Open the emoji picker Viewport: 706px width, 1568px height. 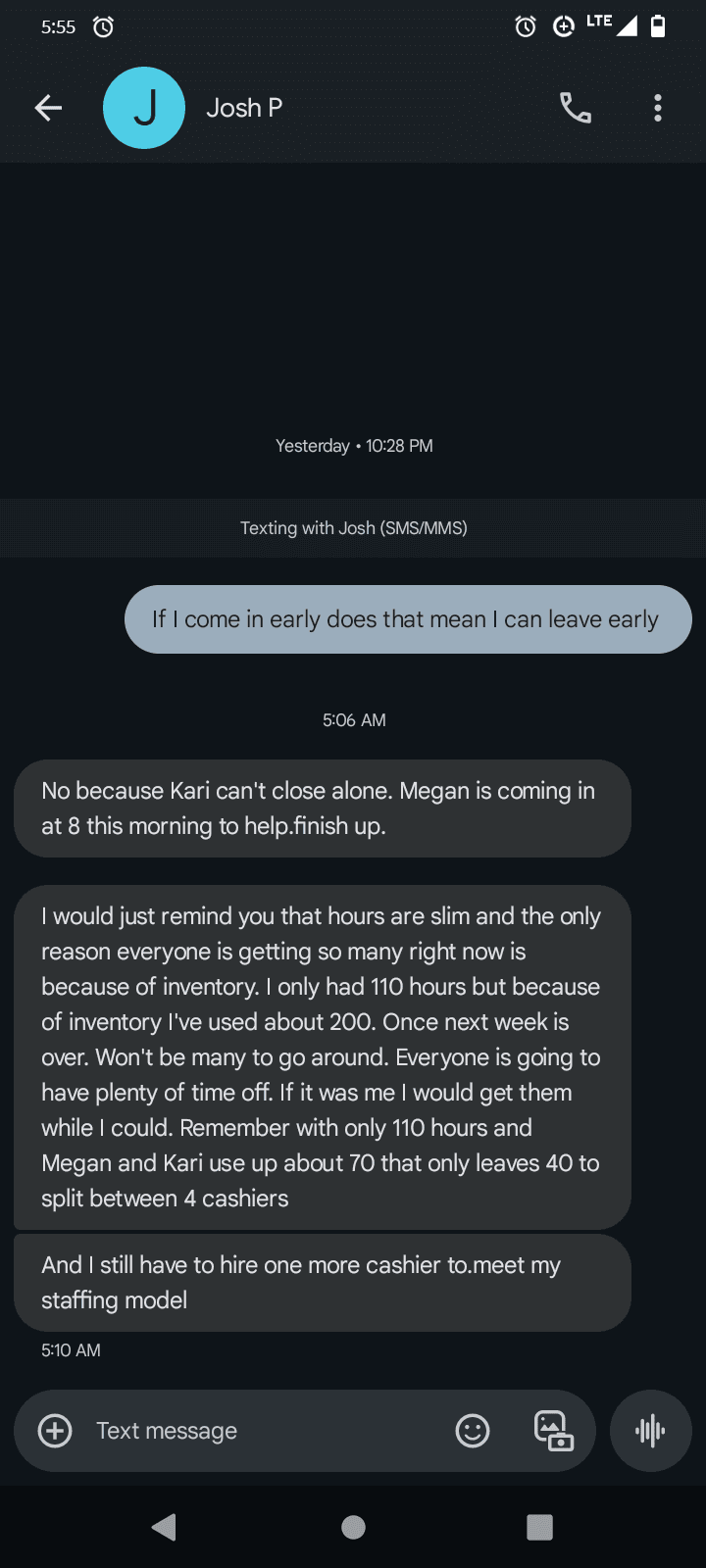[473, 1431]
